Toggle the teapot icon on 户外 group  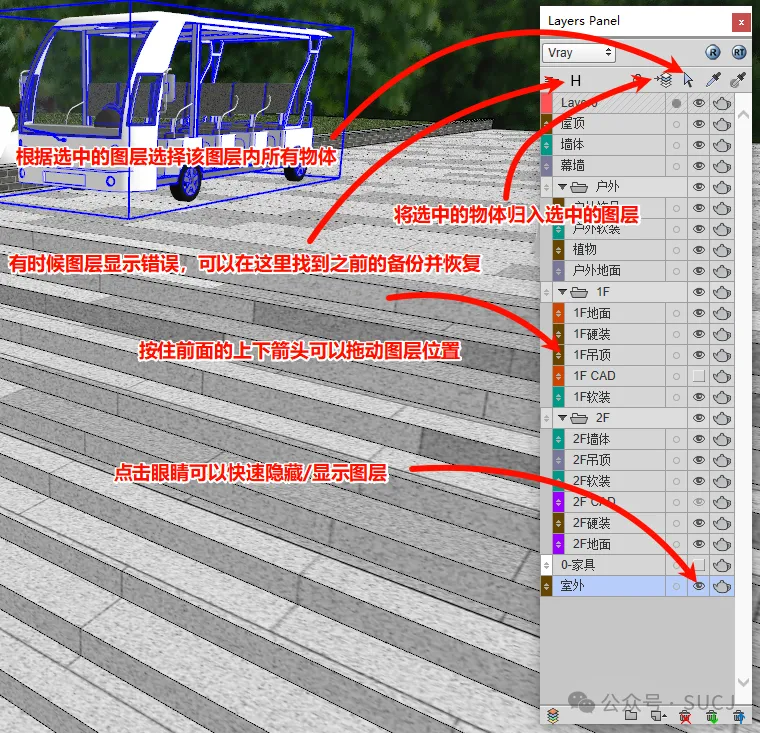point(722,187)
